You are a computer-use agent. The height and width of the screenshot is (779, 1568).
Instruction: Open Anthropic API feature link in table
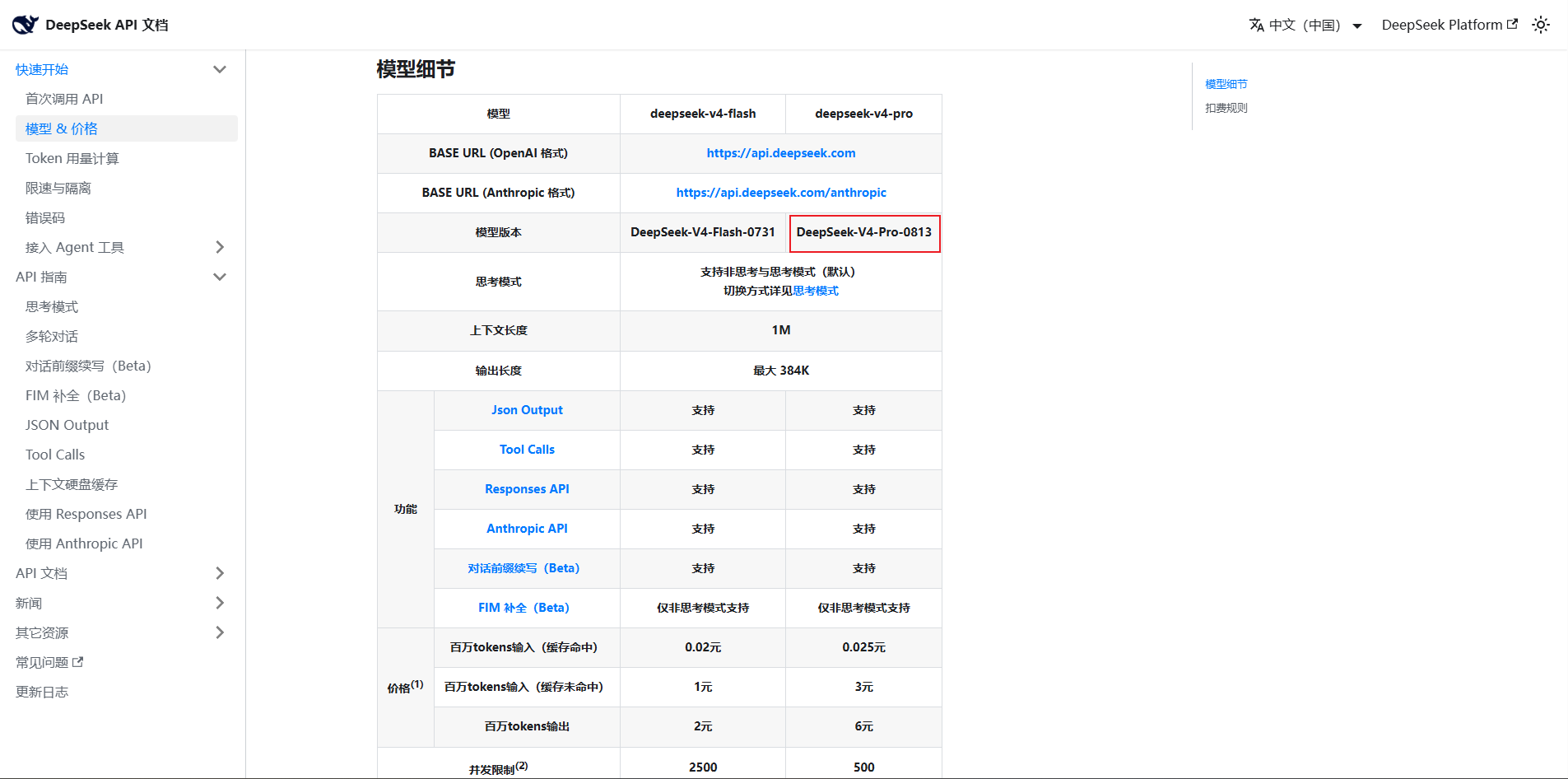tap(527, 529)
